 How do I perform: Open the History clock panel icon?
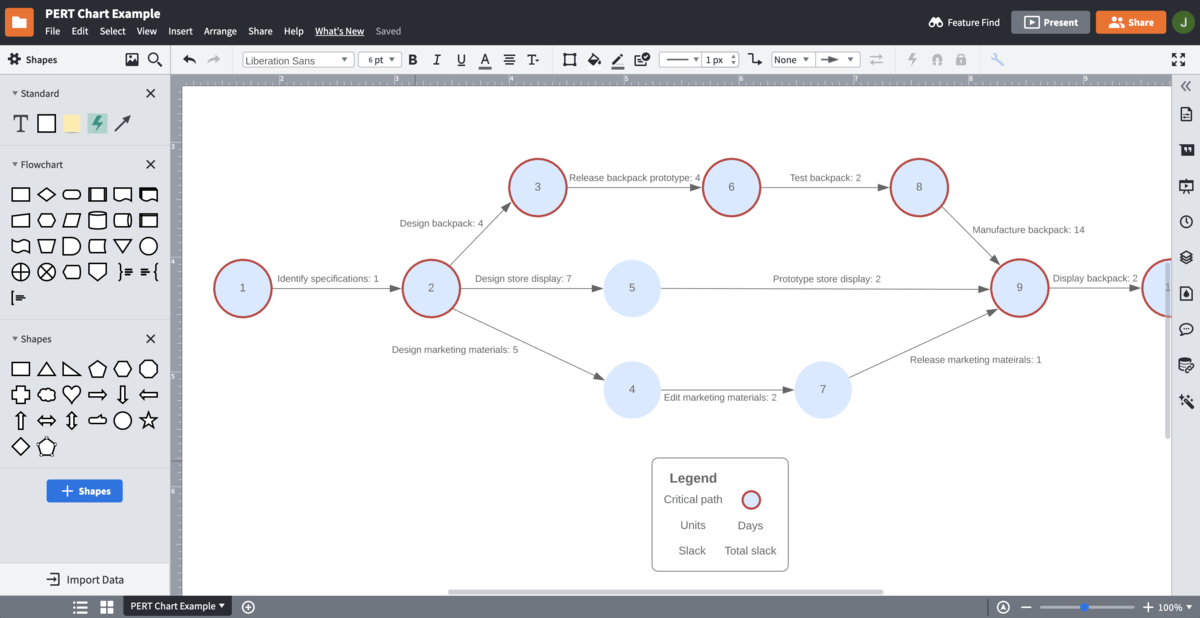click(1186, 222)
